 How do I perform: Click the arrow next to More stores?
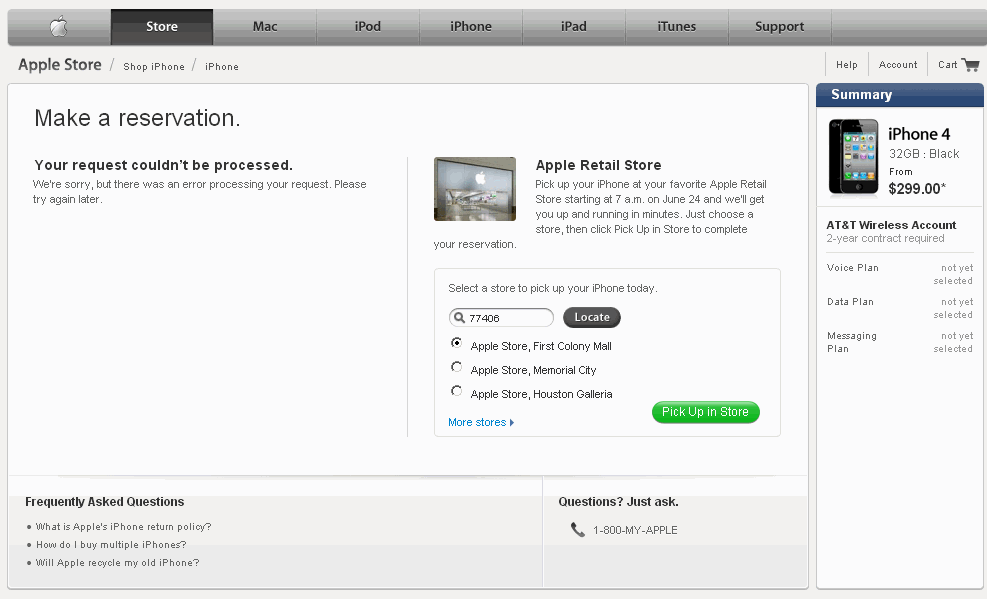512,422
